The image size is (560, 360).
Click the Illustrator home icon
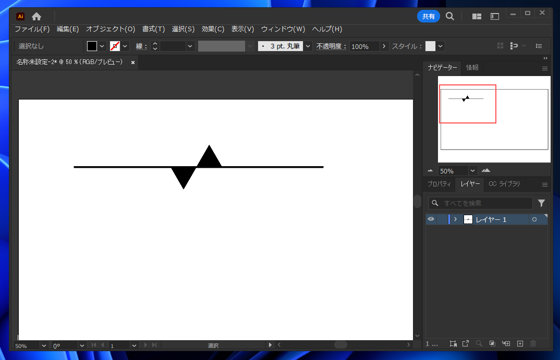coord(36,16)
